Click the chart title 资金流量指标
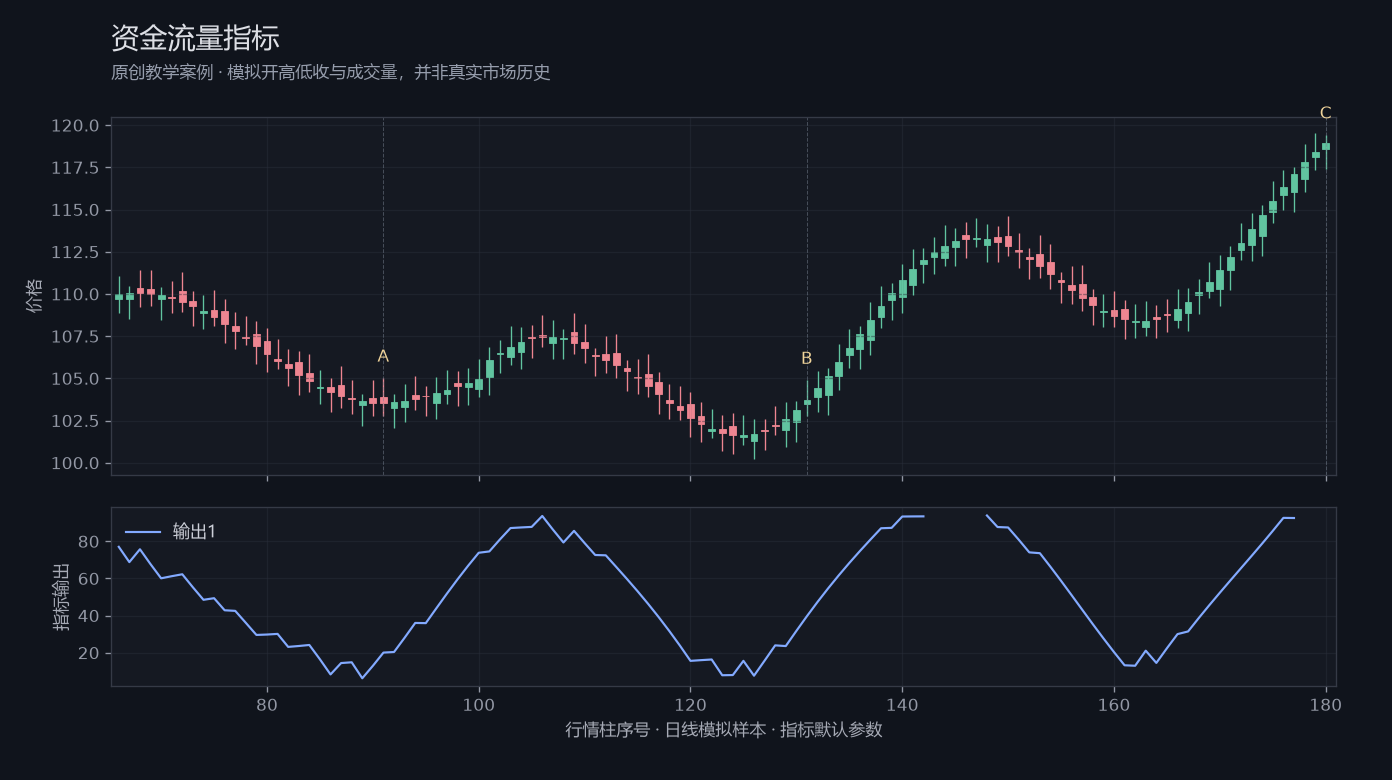Image resolution: width=1392 pixels, height=780 pixels. click(195, 38)
